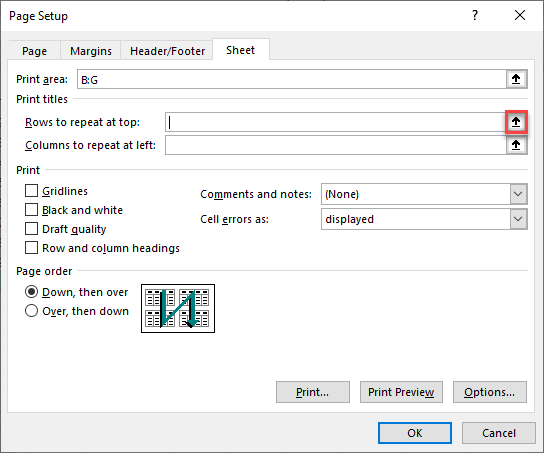
Task: Click the Print Preview button
Action: point(401,392)
